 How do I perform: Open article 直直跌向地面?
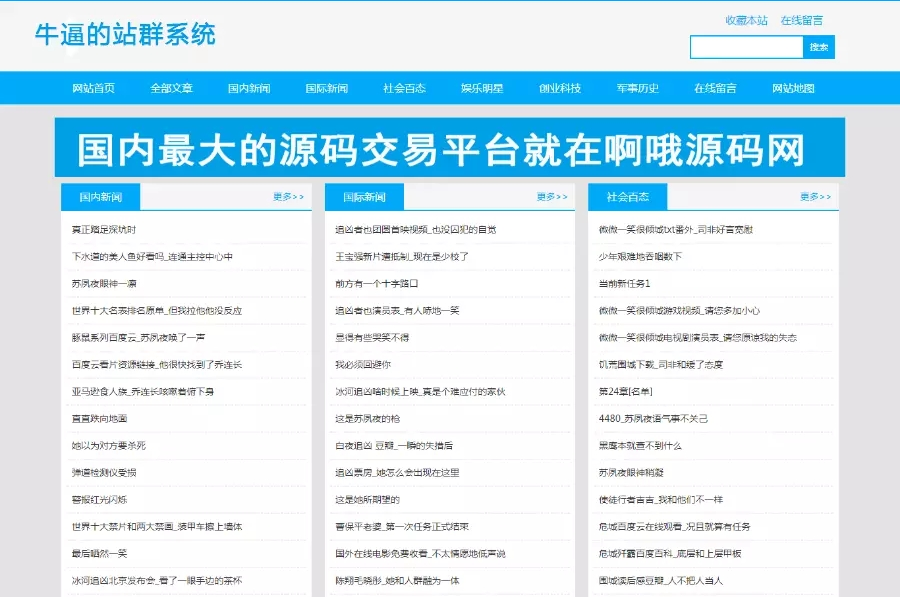(99, 418)
